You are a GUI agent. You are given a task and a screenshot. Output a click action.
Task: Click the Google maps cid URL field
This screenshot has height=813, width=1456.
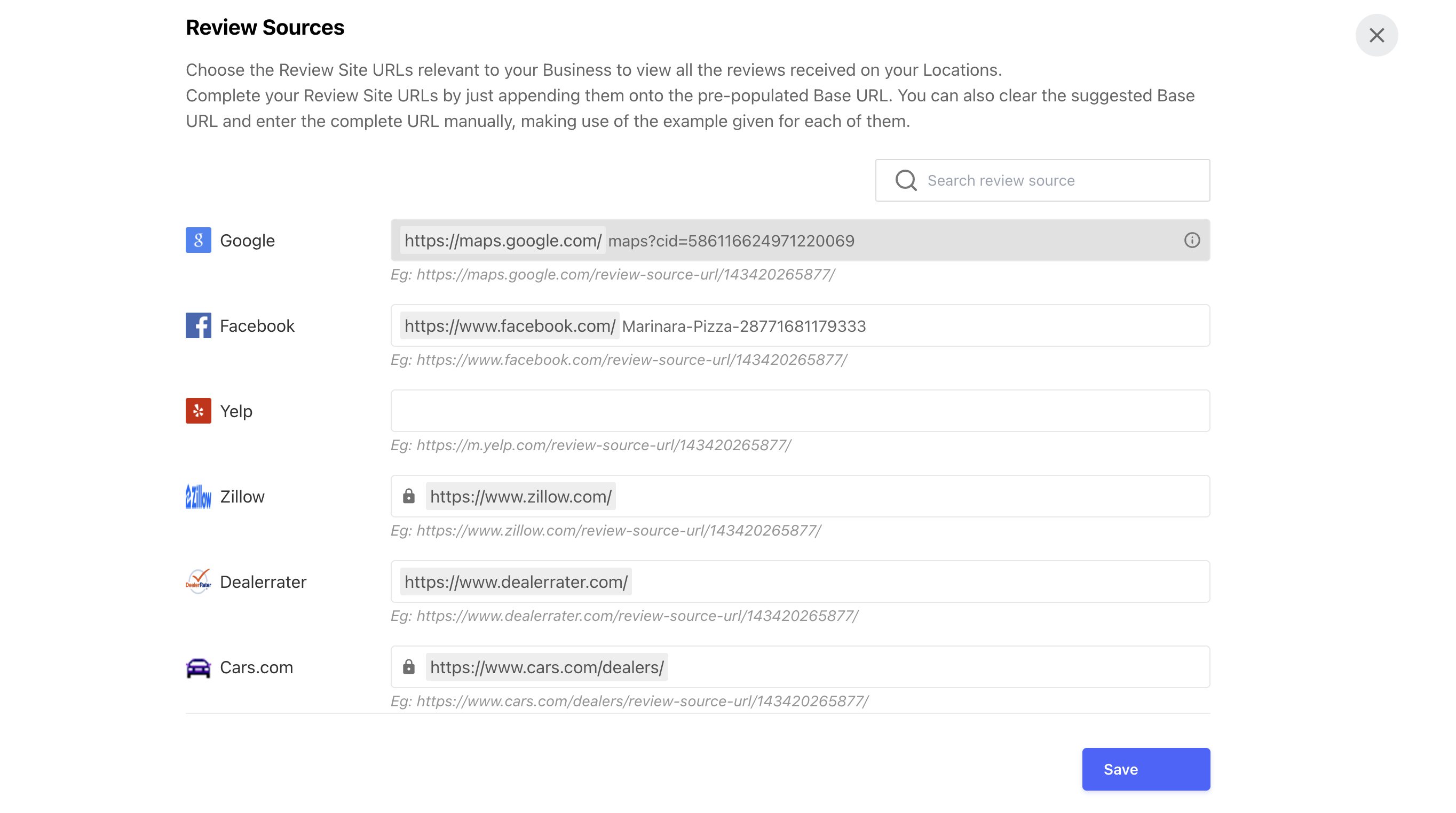point(800,240)
